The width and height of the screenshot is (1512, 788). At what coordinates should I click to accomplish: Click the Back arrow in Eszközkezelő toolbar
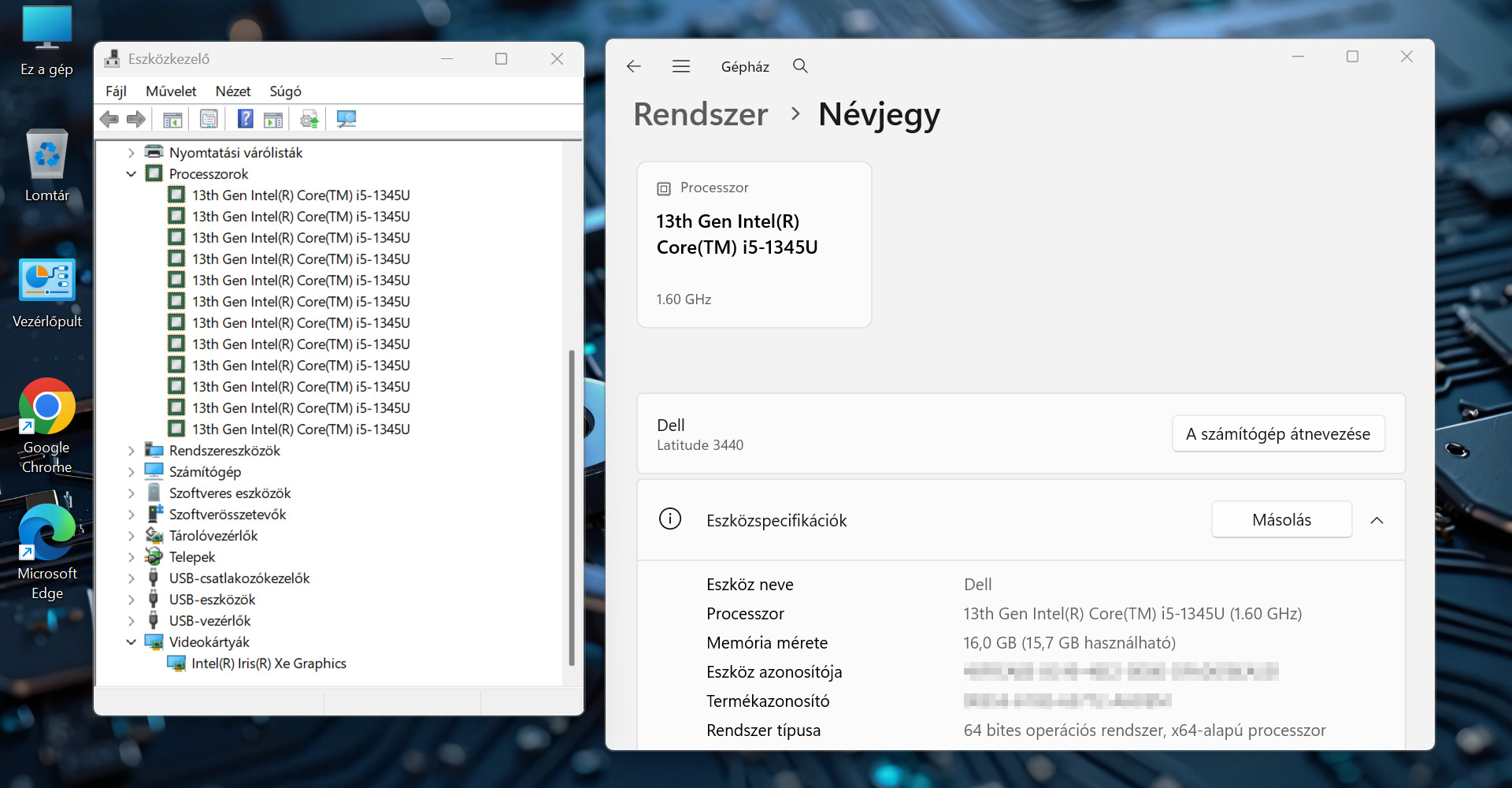click(x=109, y=119)
